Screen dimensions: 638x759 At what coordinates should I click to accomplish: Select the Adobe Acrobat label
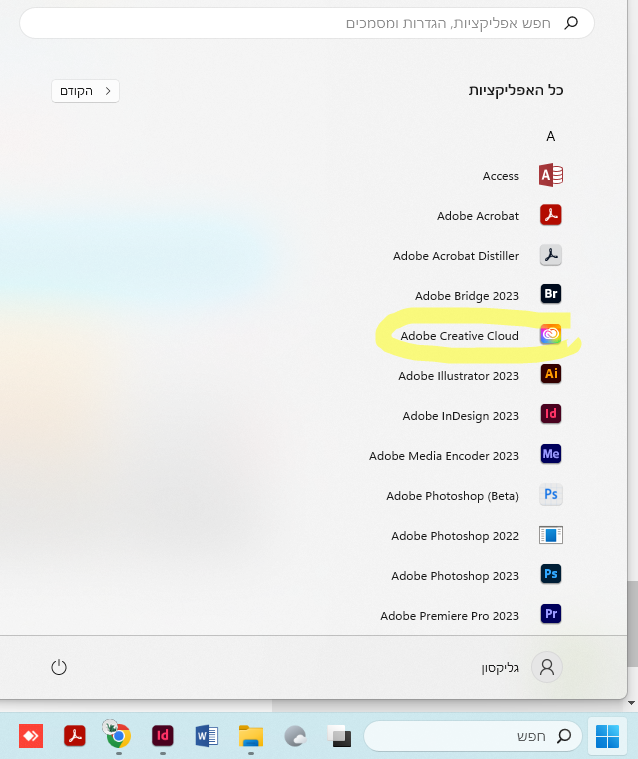[x=478, y=216]
